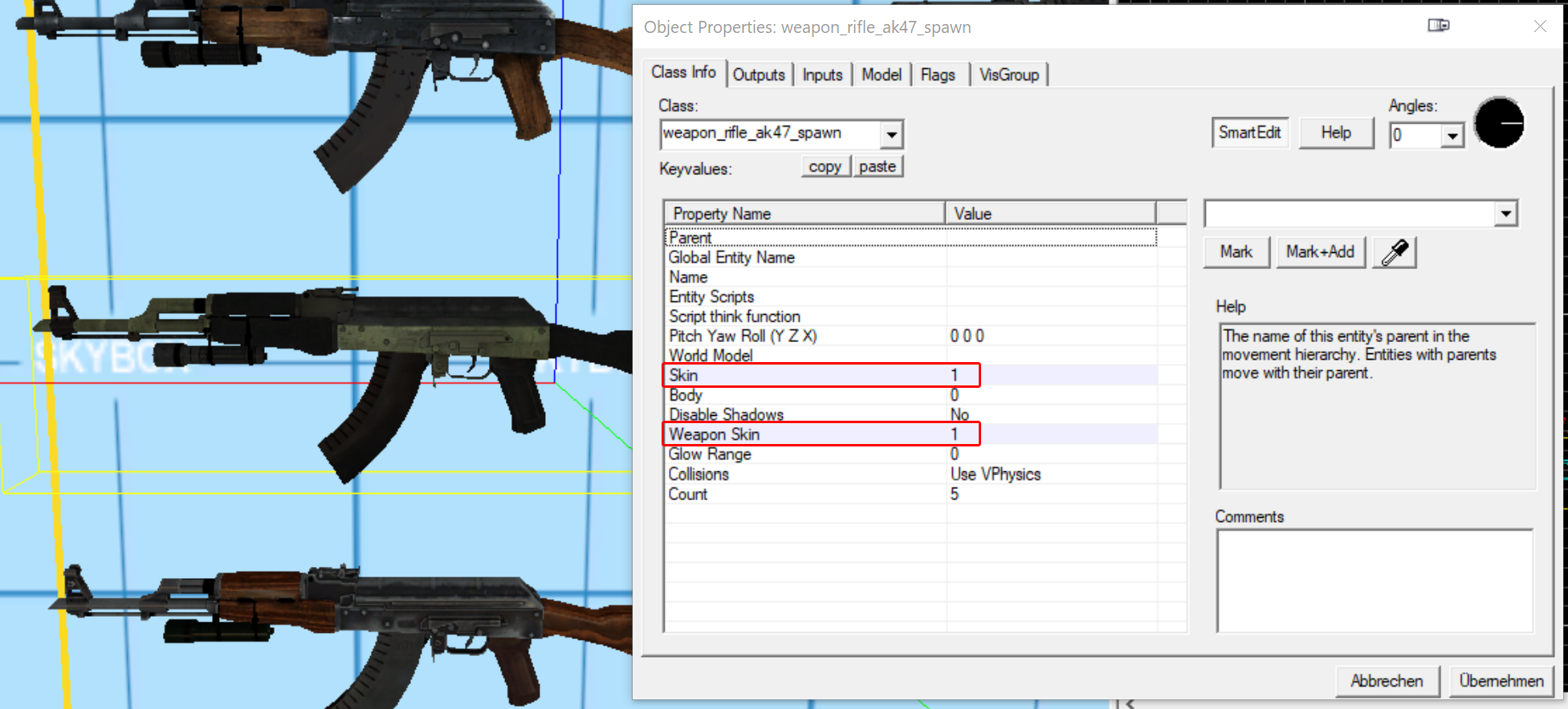This screenshot has height=709, width=1568.
Task: Click the angle compass dial
Action: click(1499, 123)
